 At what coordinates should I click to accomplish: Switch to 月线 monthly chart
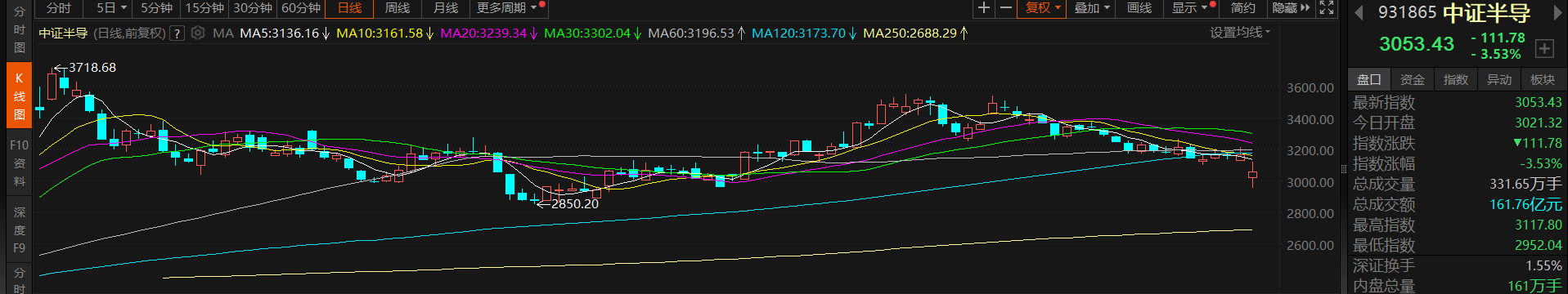tap(445, 8)
